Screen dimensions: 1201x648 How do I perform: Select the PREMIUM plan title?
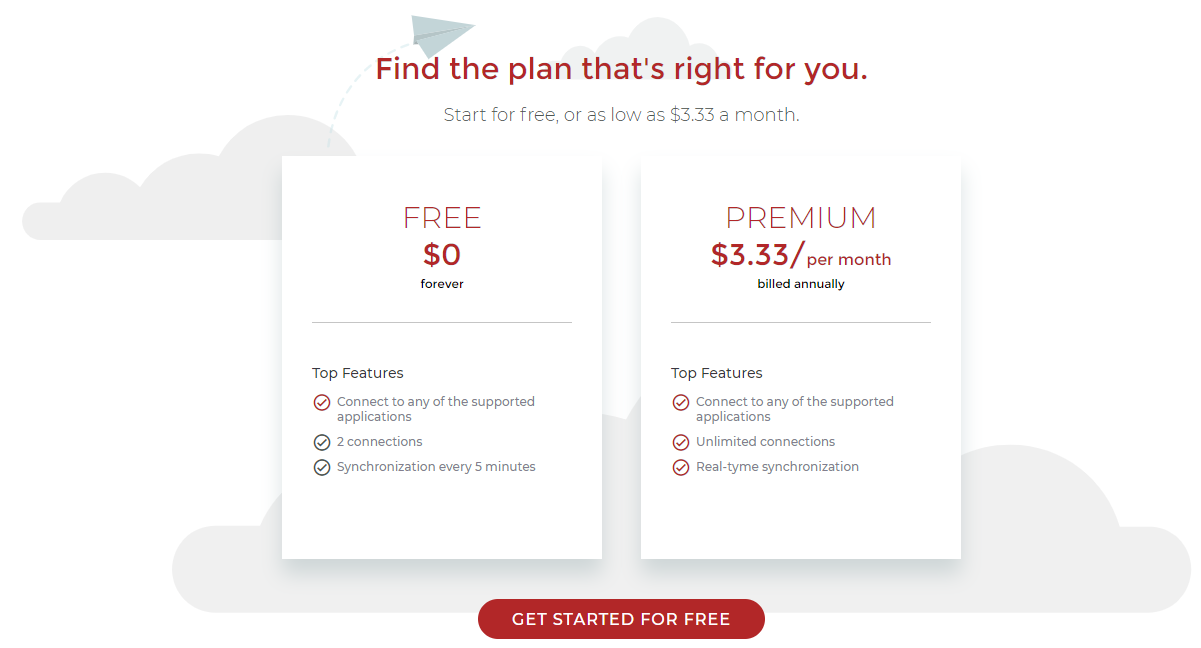click(x=801, y=218)
